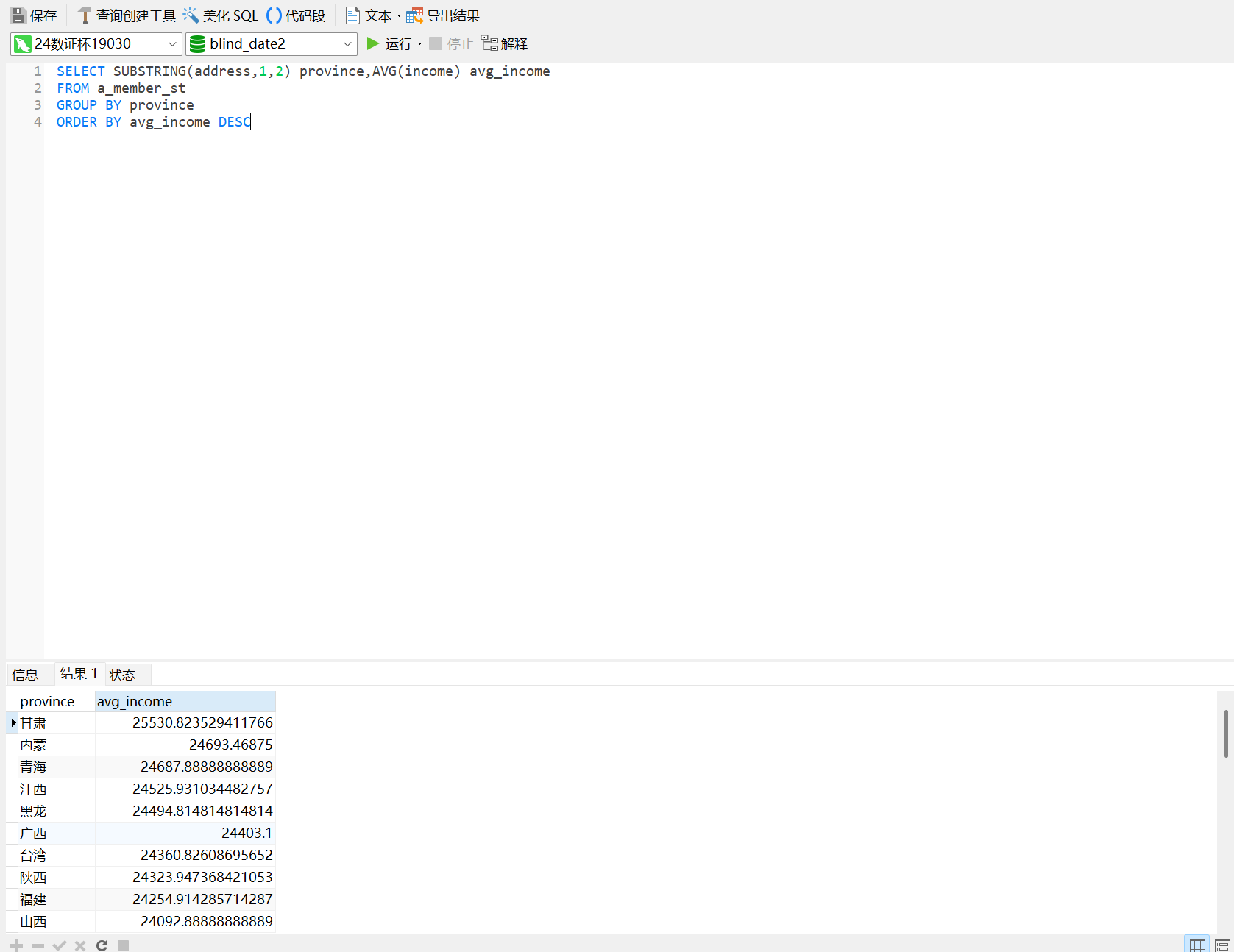Screen dimensions: 1234x952
Task: Open the Query Builder tool (查询创建工具)
Action: (x=127, y=15)
